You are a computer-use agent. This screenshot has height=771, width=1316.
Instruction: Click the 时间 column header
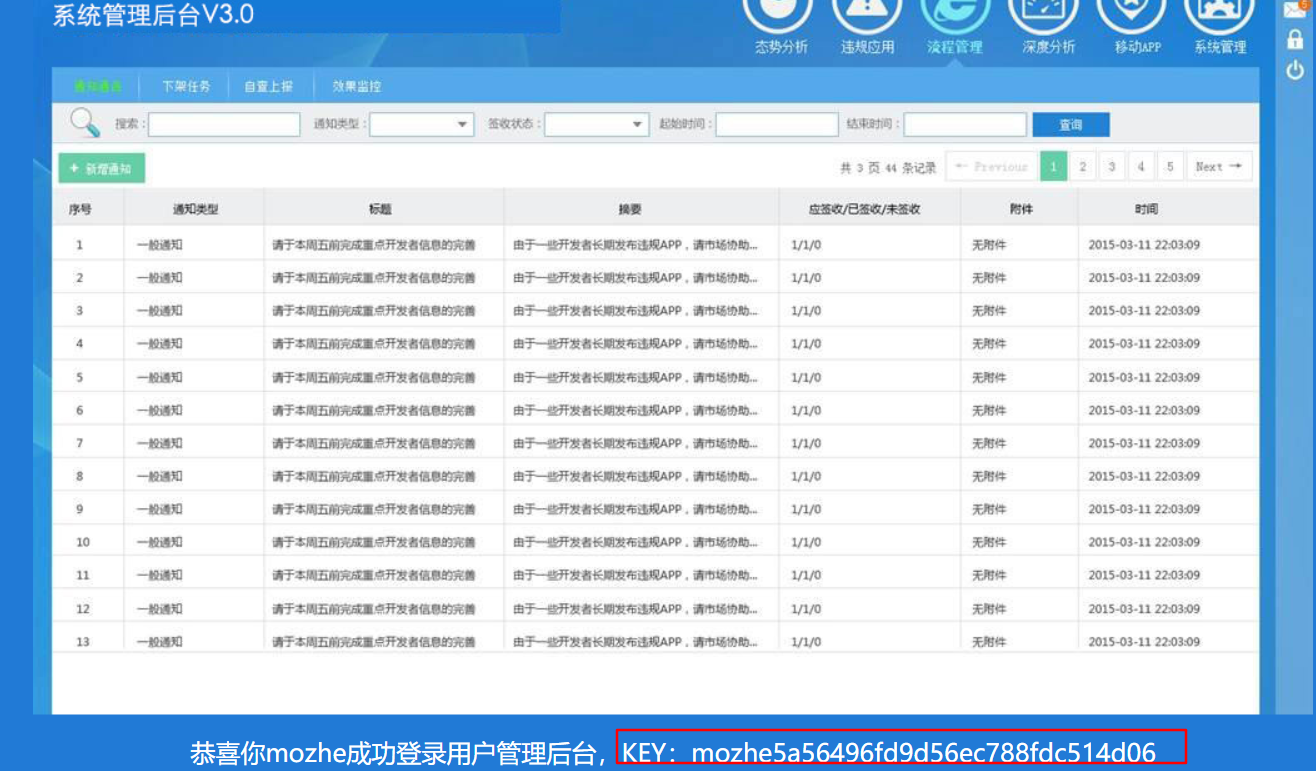(1146, 210)
